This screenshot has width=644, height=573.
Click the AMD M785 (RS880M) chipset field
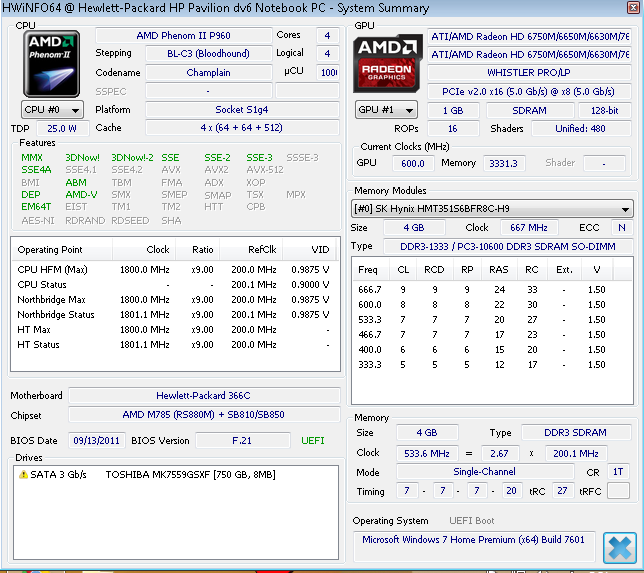point(204,415)
